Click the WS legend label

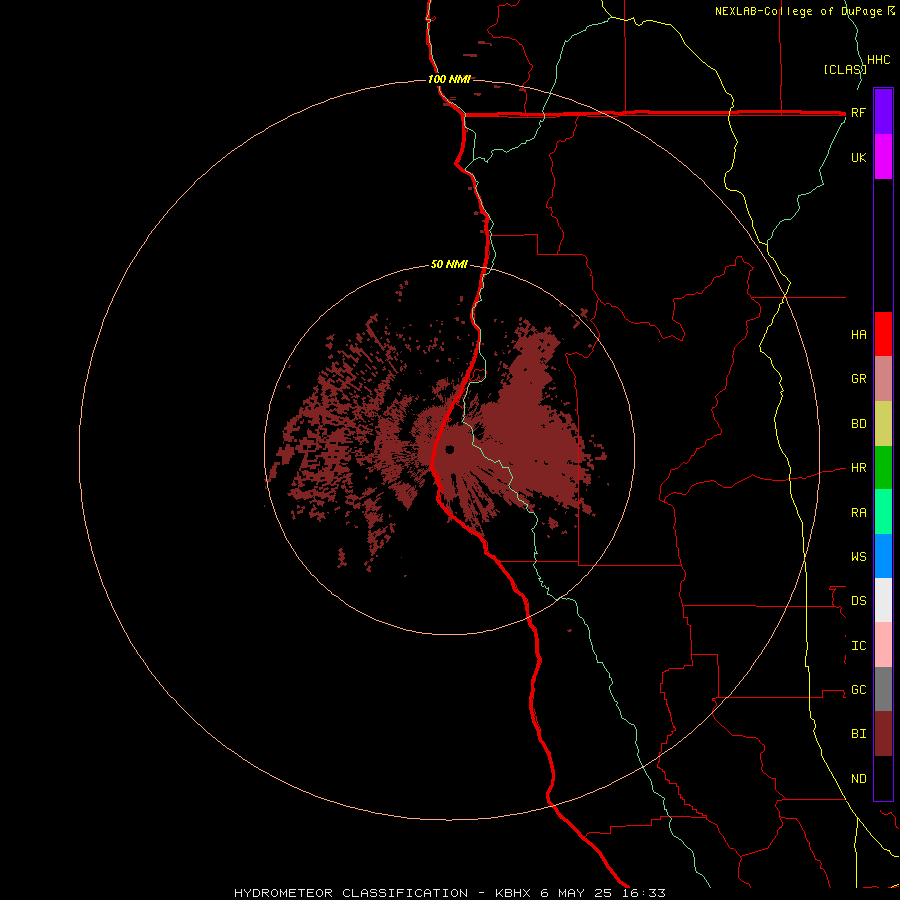858,557
